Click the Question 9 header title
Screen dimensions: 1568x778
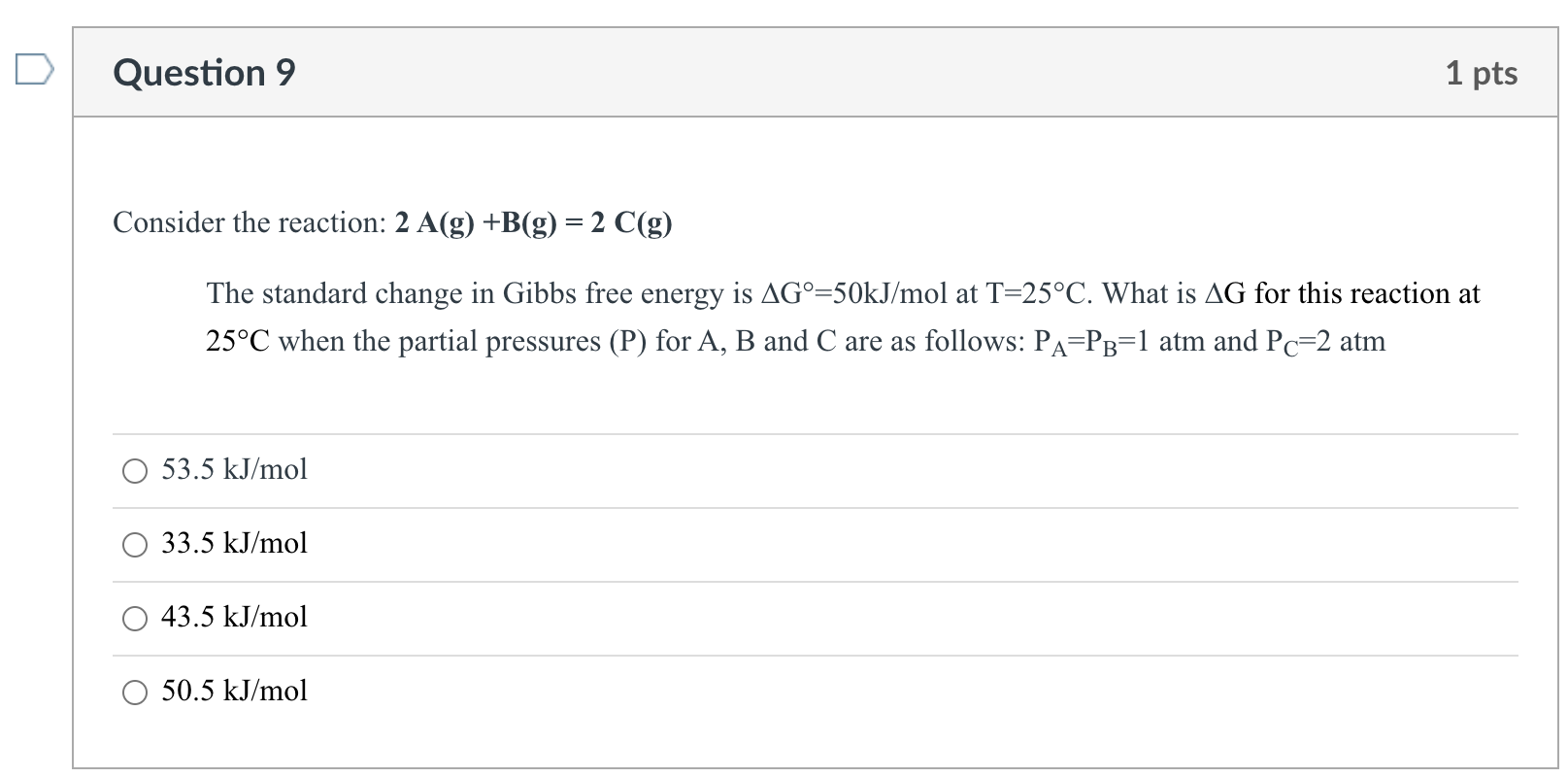point(204,72)
